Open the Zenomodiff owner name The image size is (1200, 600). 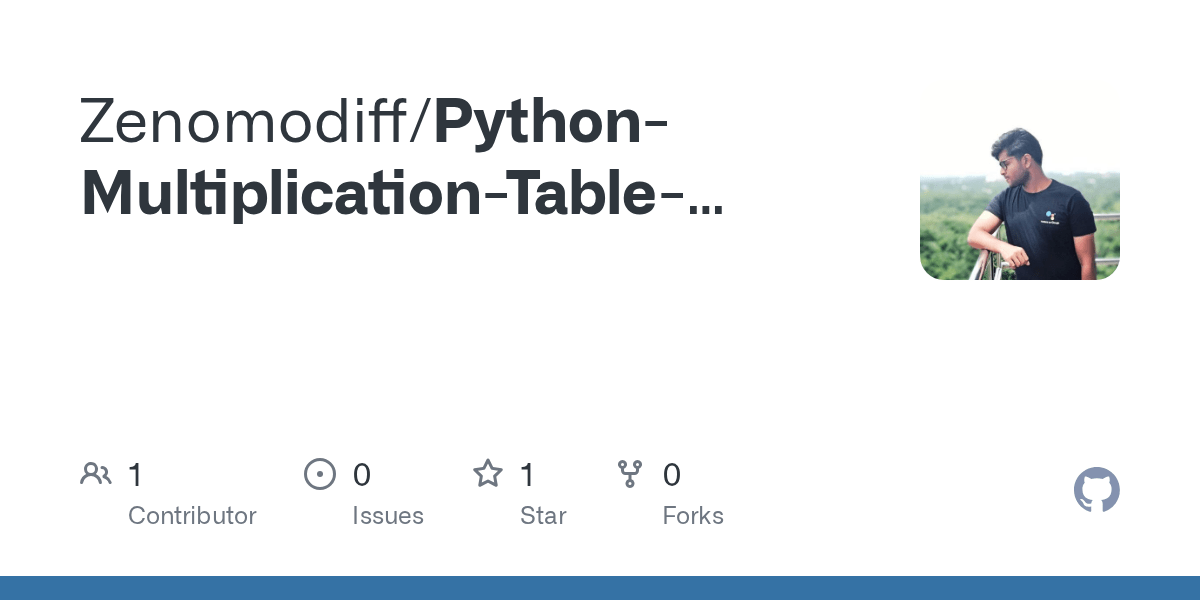(x=246, y=121)
